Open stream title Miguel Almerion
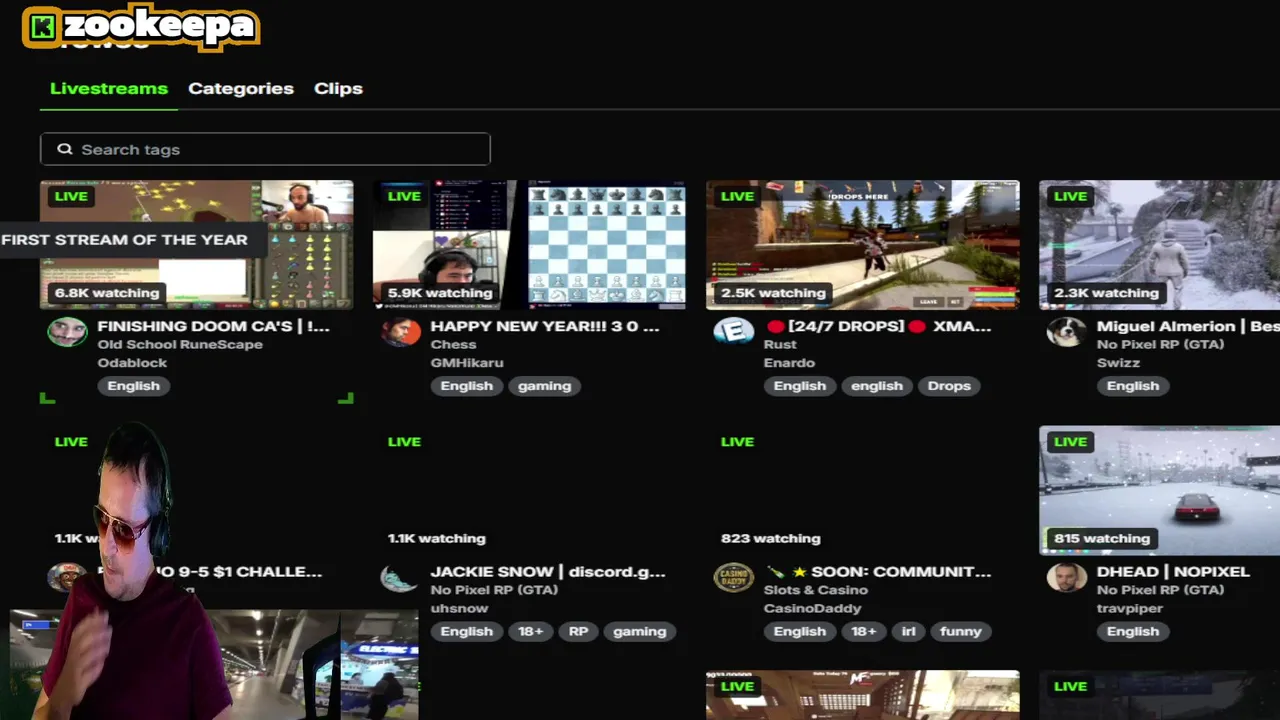This screenshot has height=720, width=1280. 1188,326
